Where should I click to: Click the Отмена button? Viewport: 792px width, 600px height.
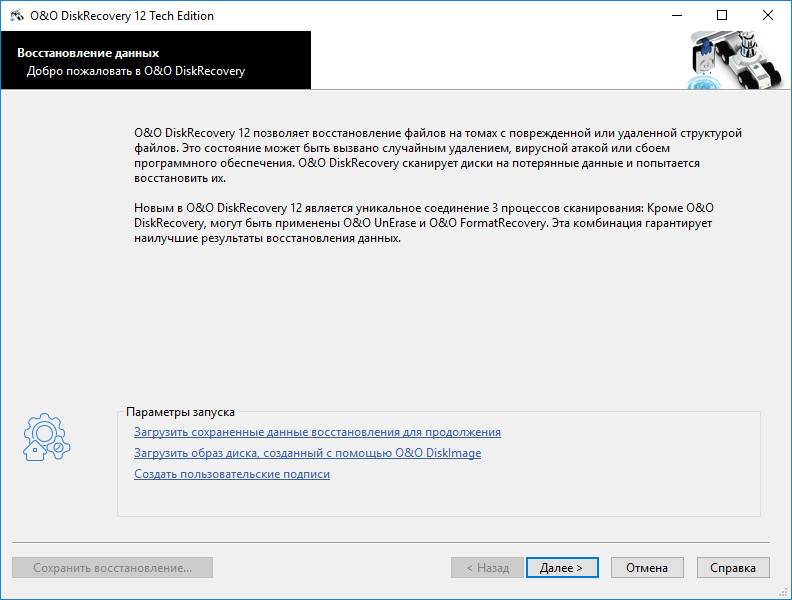click(x=647, y=568)
